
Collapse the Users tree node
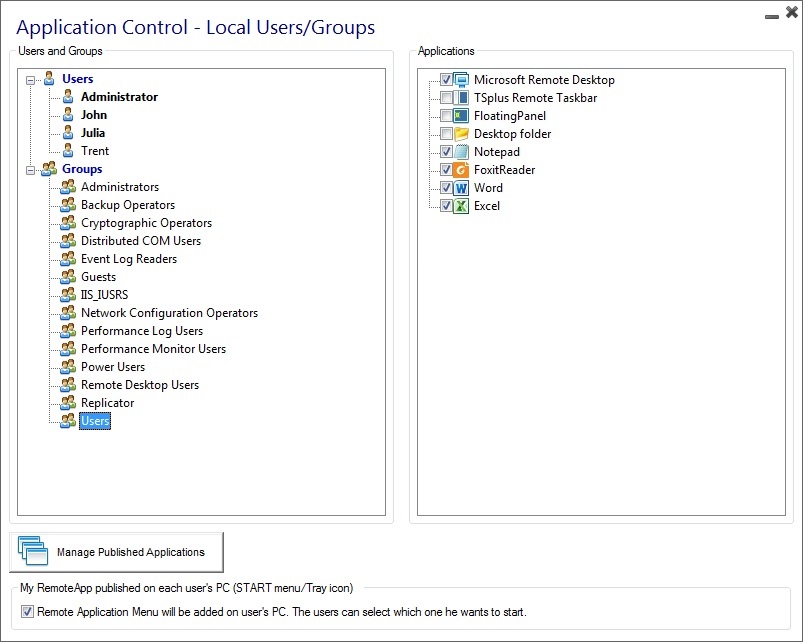coord(32,79)
